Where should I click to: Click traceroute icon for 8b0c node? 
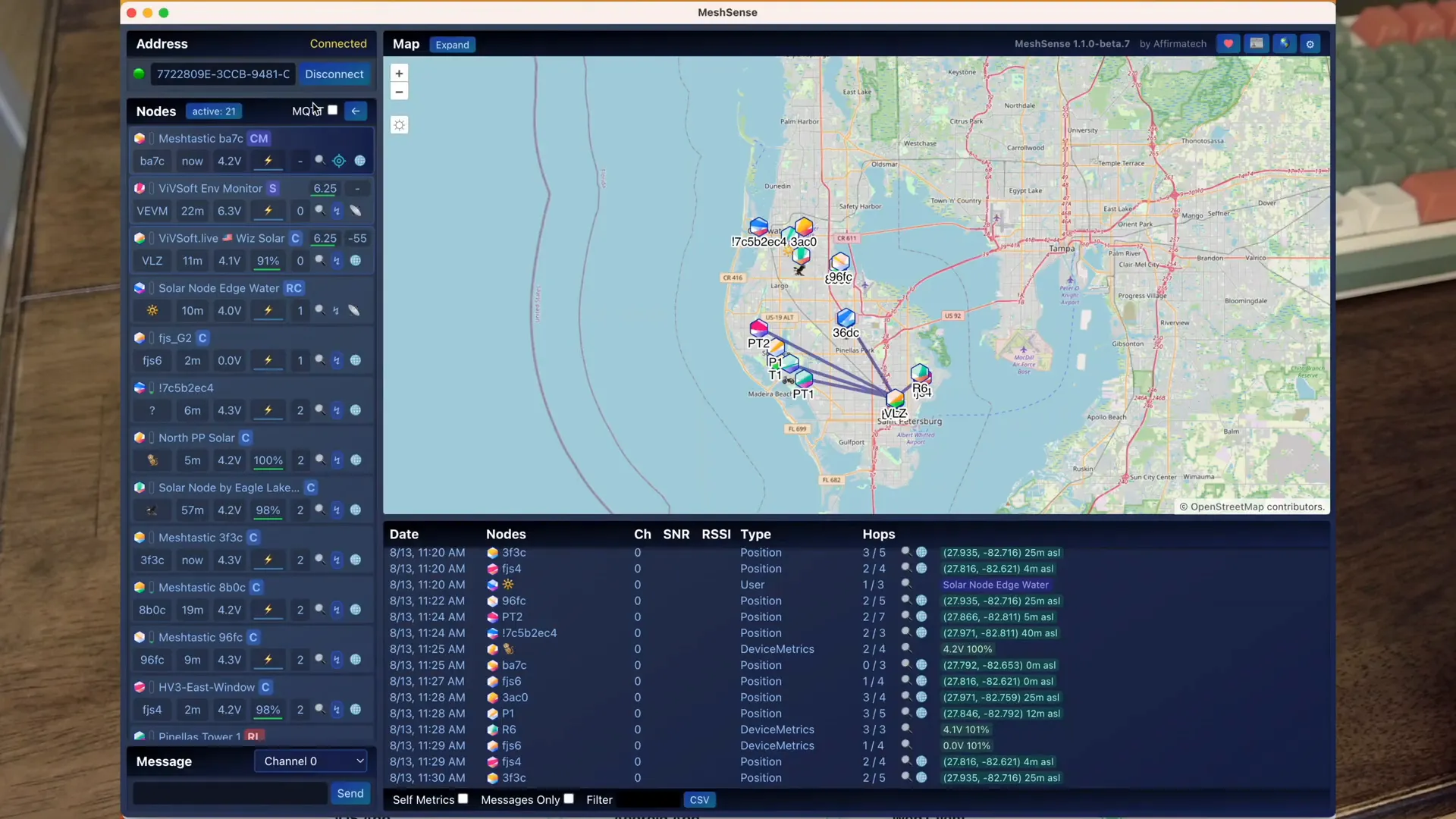337,610
